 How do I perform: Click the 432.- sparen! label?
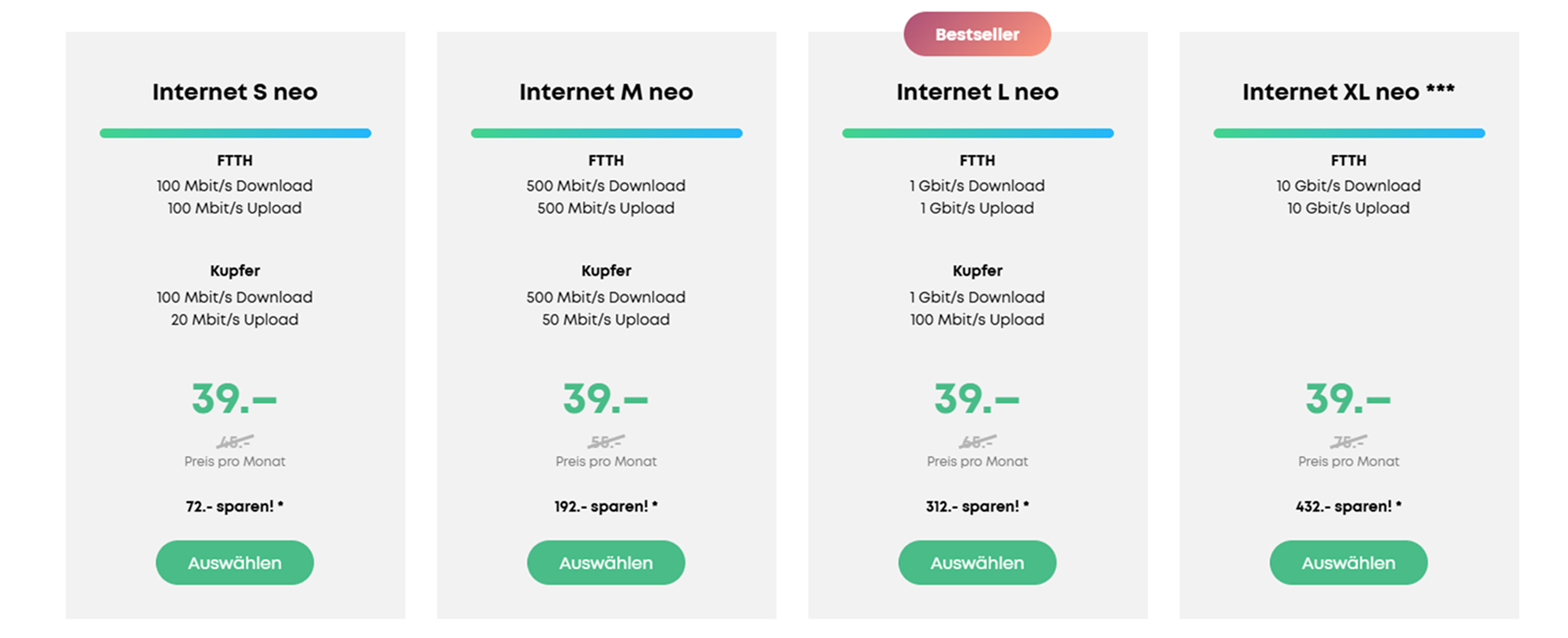pyautogui.click(x=1348, y=507)
